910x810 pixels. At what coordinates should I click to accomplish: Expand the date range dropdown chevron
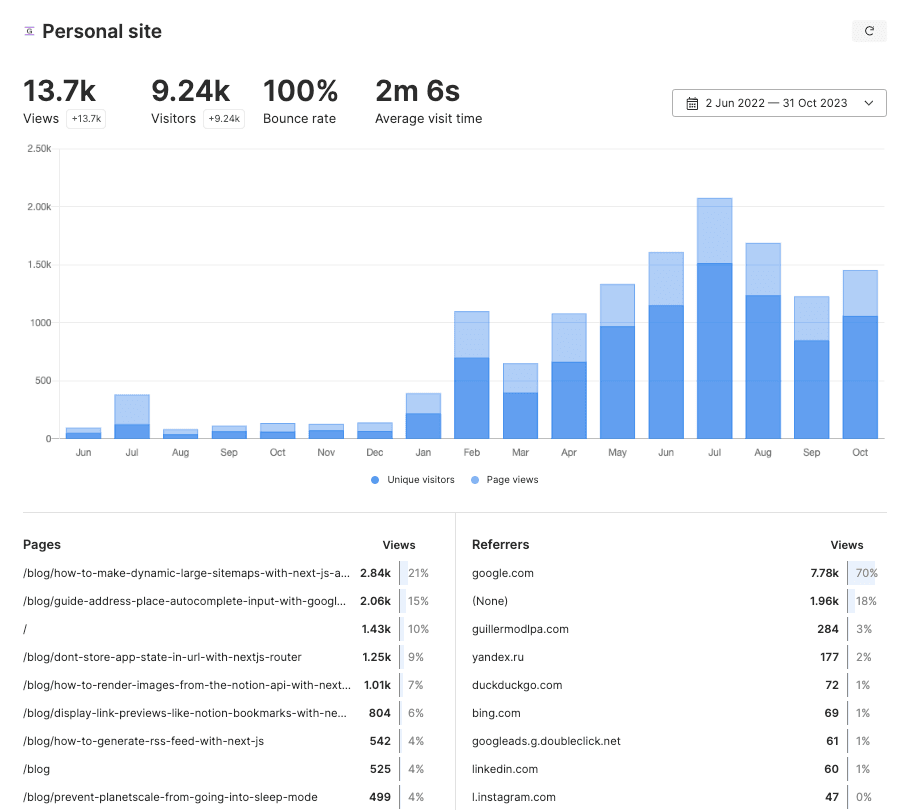click(868, 103)
